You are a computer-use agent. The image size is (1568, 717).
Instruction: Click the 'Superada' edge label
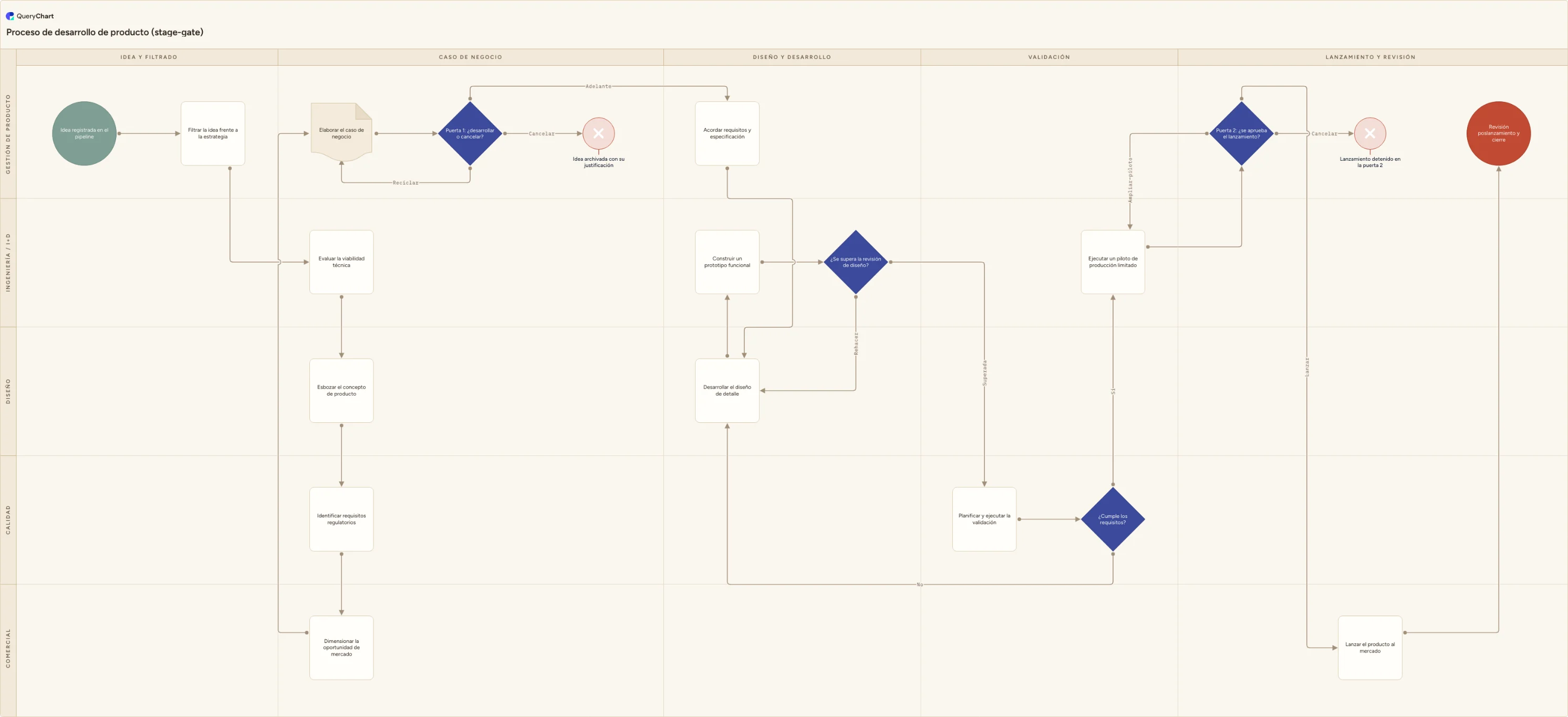coord(984,373)
